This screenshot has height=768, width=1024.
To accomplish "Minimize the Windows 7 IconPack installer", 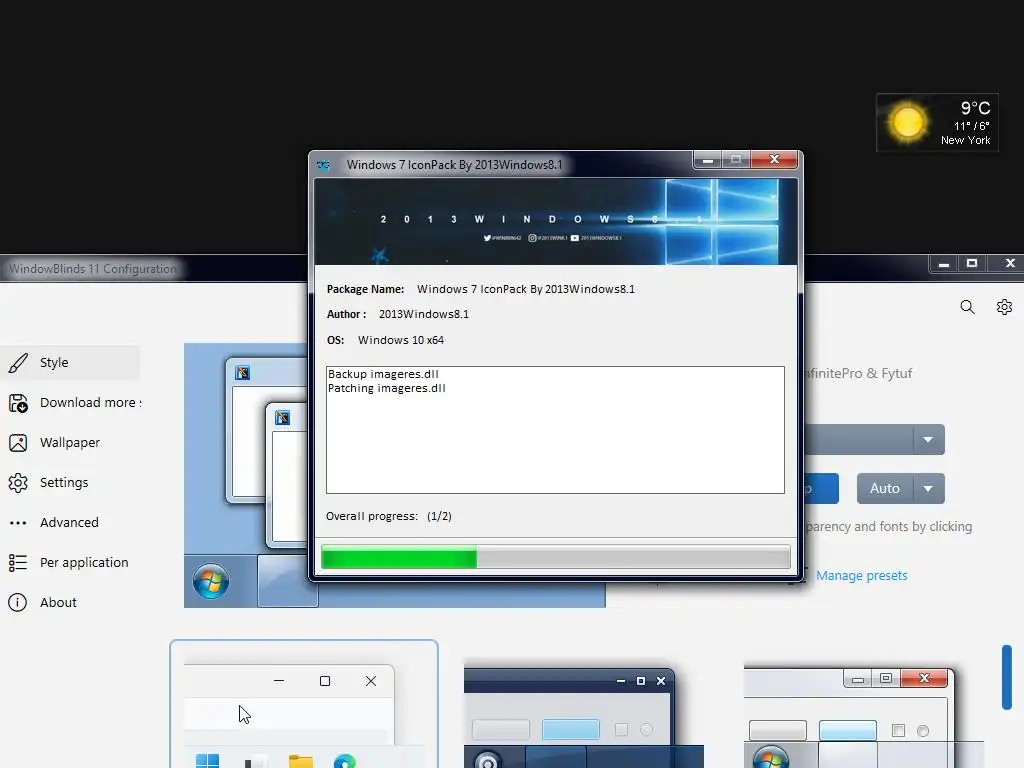I will pos(707,160).
